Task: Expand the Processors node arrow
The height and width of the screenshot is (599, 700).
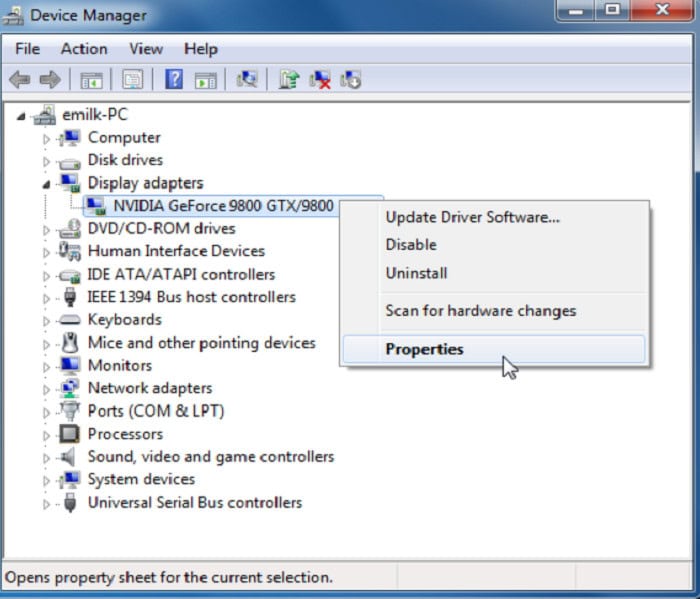Action: point(46,435)
